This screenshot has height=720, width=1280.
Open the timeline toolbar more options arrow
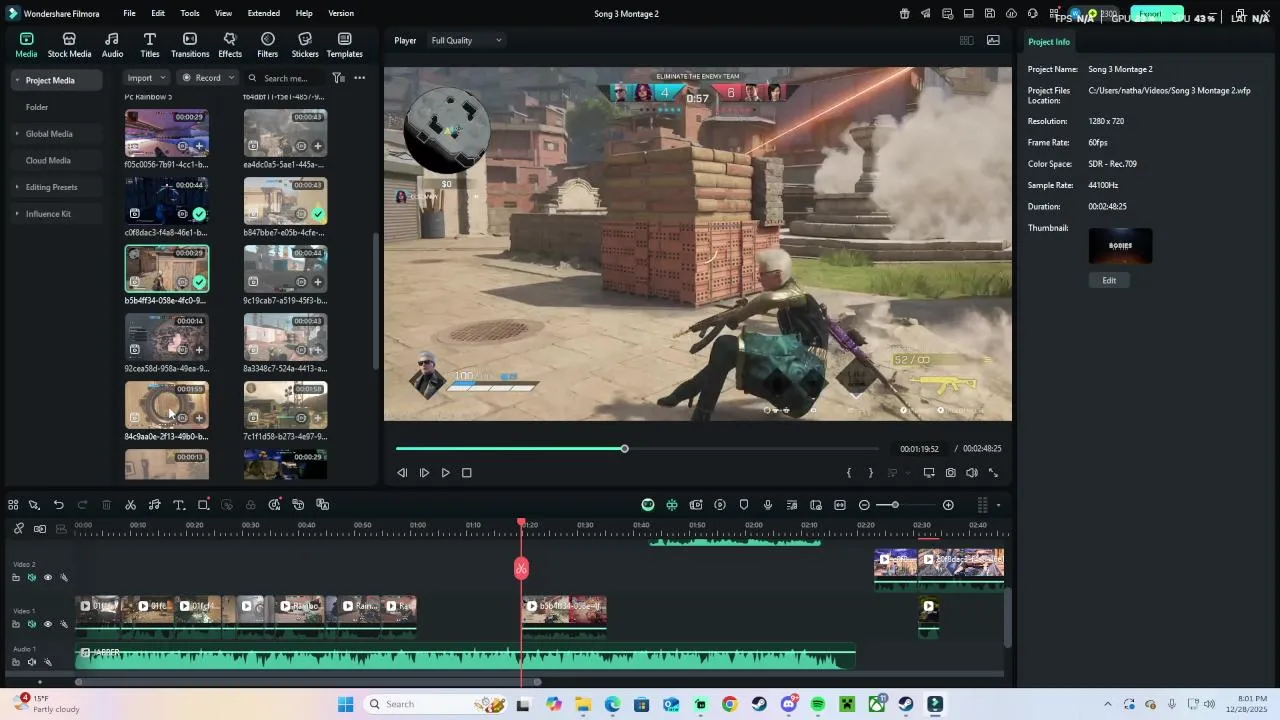pyautogui.click(x=998, y=505)
